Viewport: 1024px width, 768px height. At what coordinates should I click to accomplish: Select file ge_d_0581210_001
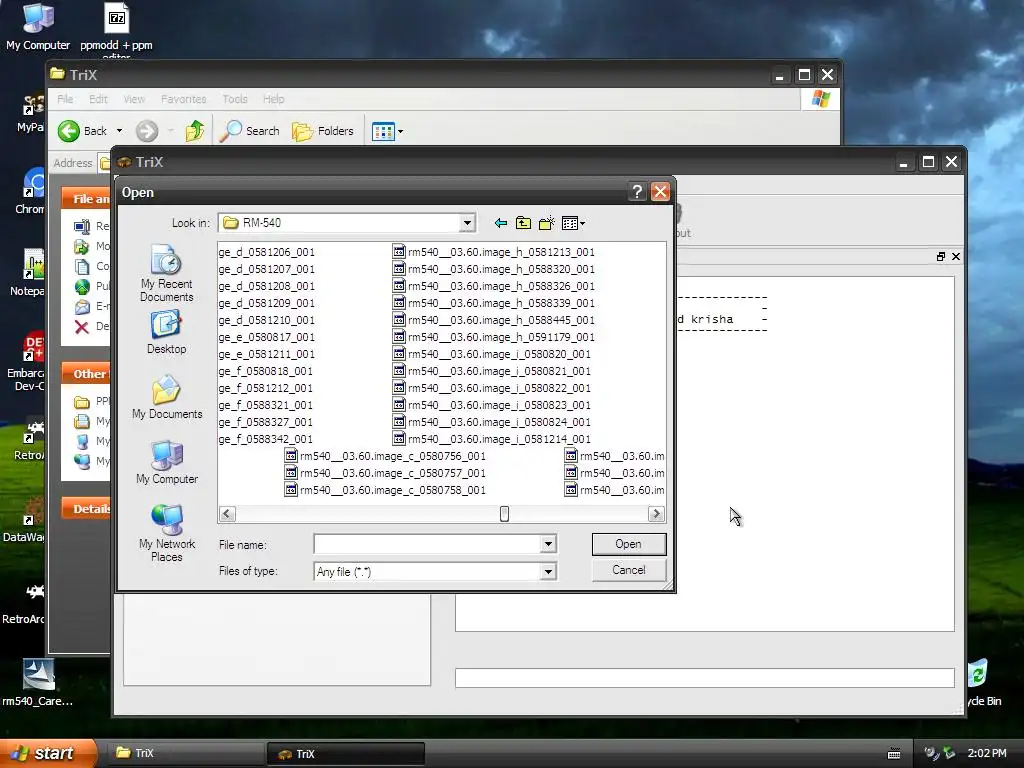coord(266,319)
